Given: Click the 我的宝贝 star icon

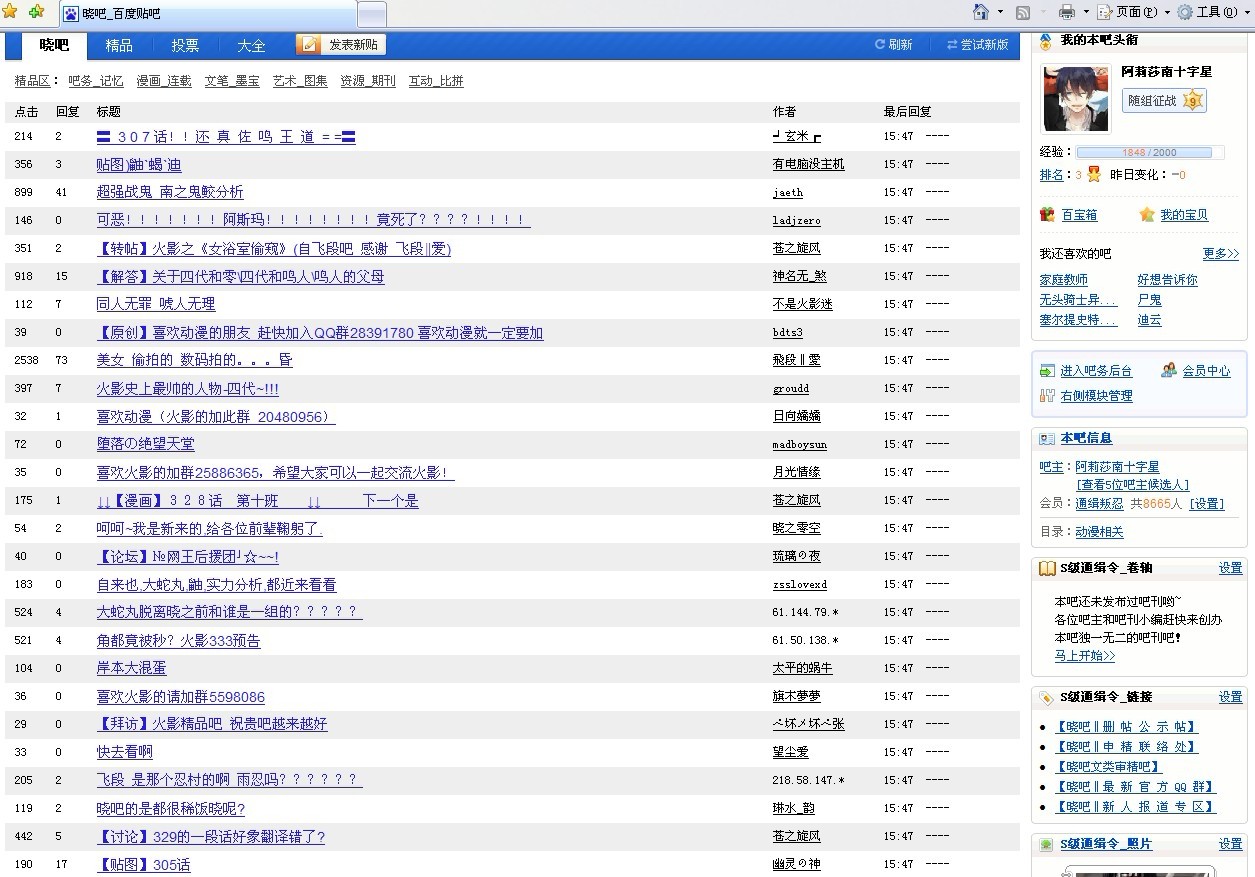Looking at the screenshot, I should click(1147, 215).
